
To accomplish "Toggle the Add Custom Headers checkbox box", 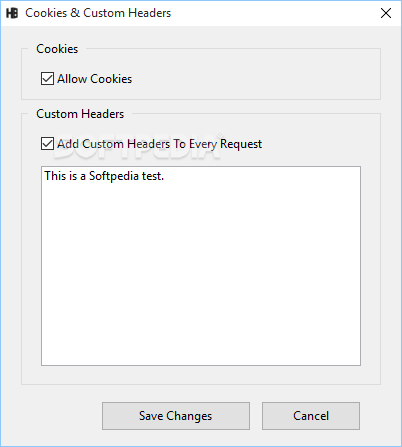I will 47,144.
